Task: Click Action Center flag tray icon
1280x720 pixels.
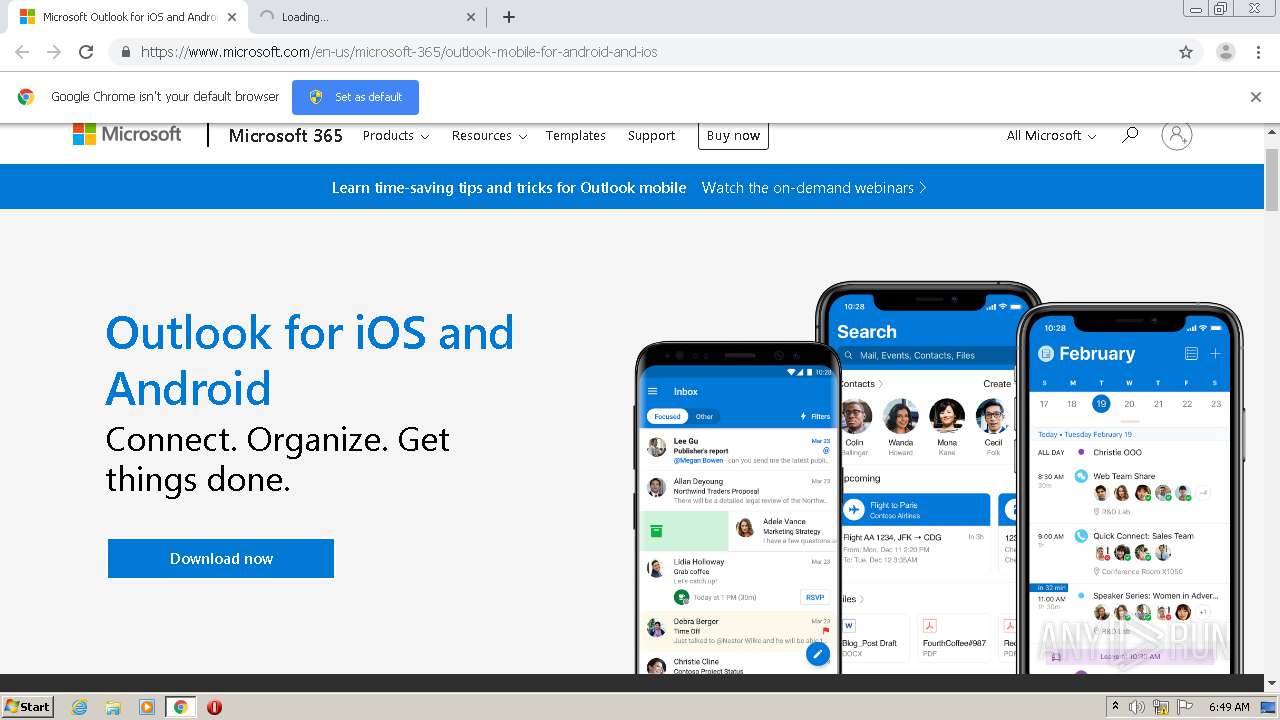Action: pos(1183,707)
